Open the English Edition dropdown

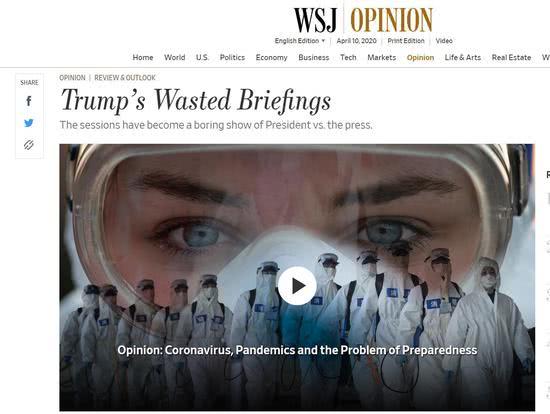tap(300, 41)
